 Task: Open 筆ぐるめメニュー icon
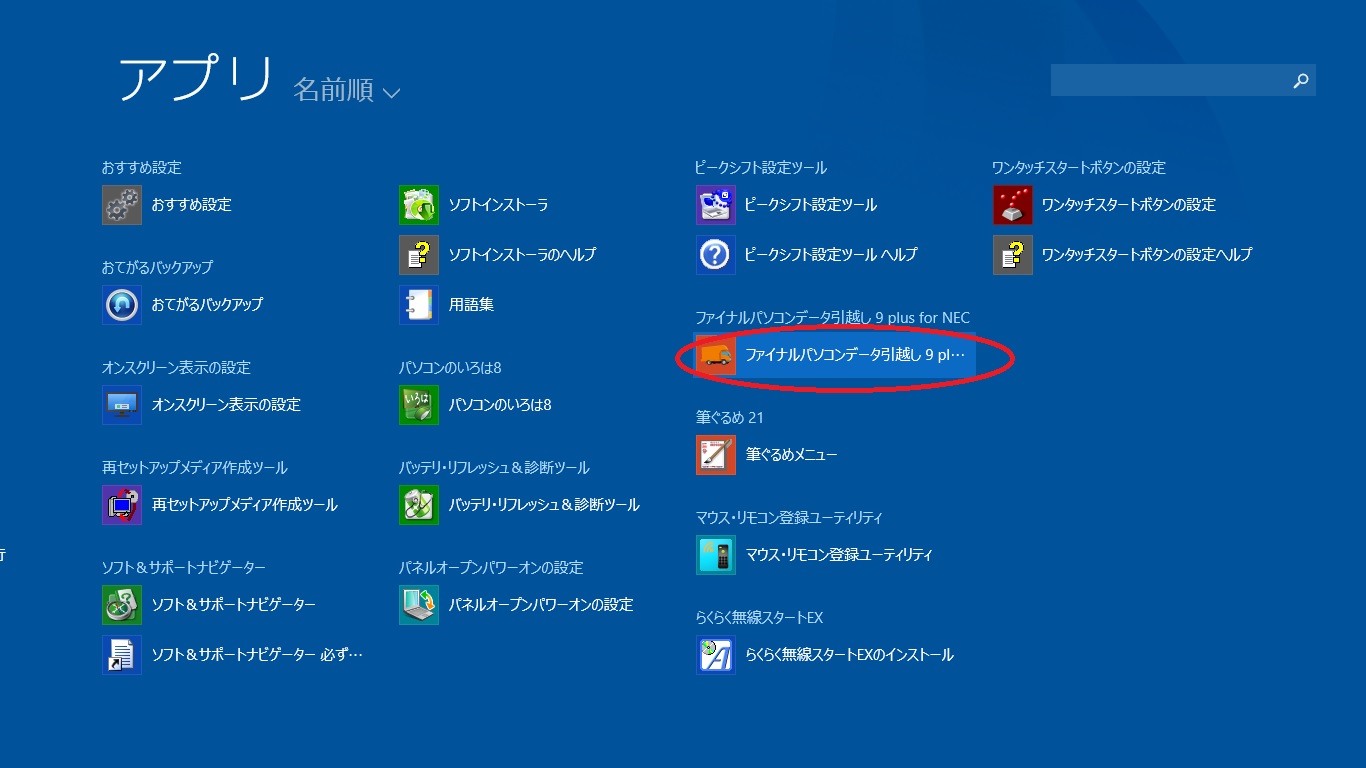pyautogui.click(x=716, y=455)
